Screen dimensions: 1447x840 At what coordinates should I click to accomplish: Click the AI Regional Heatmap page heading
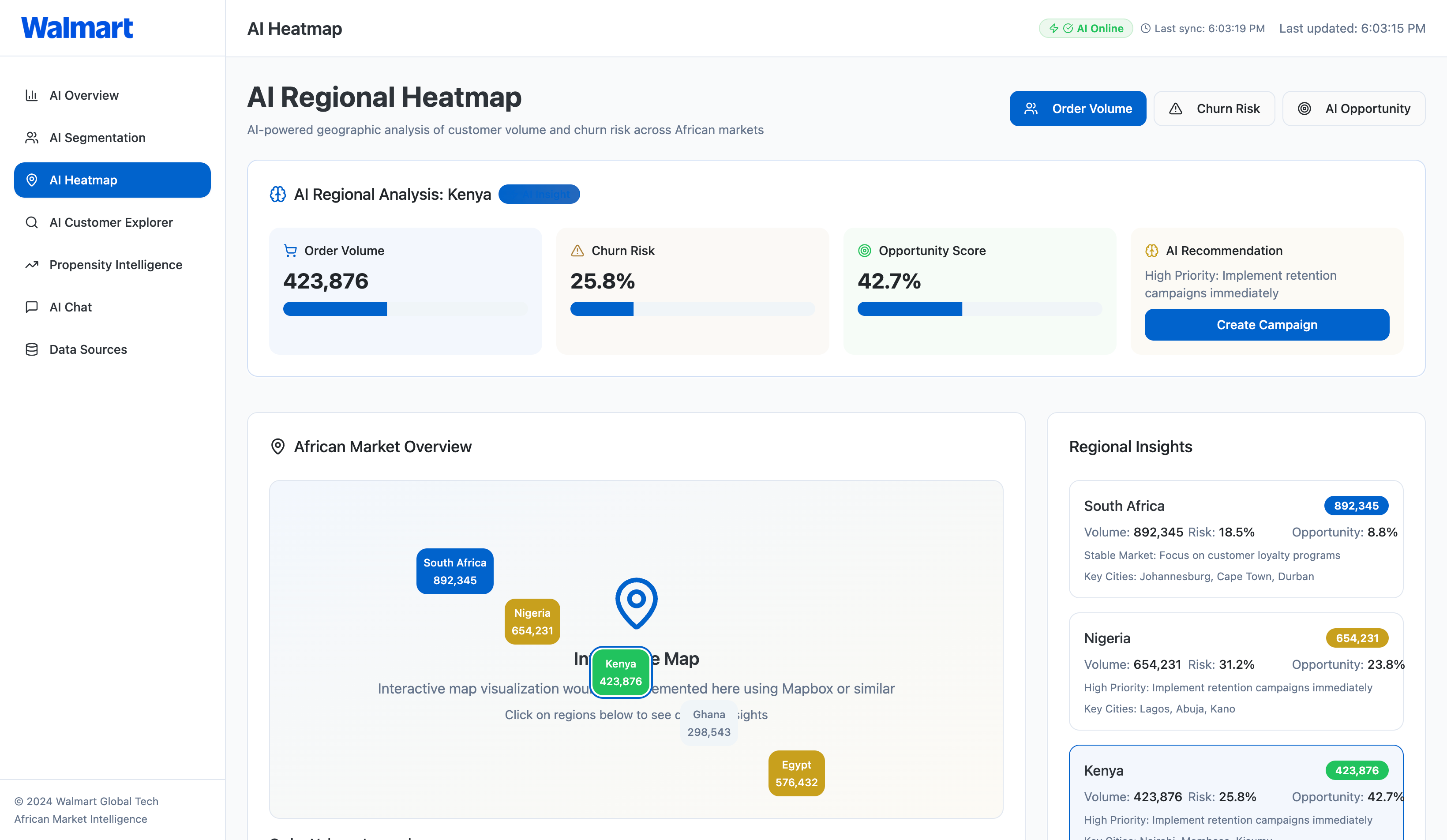(x=384, y=97)
